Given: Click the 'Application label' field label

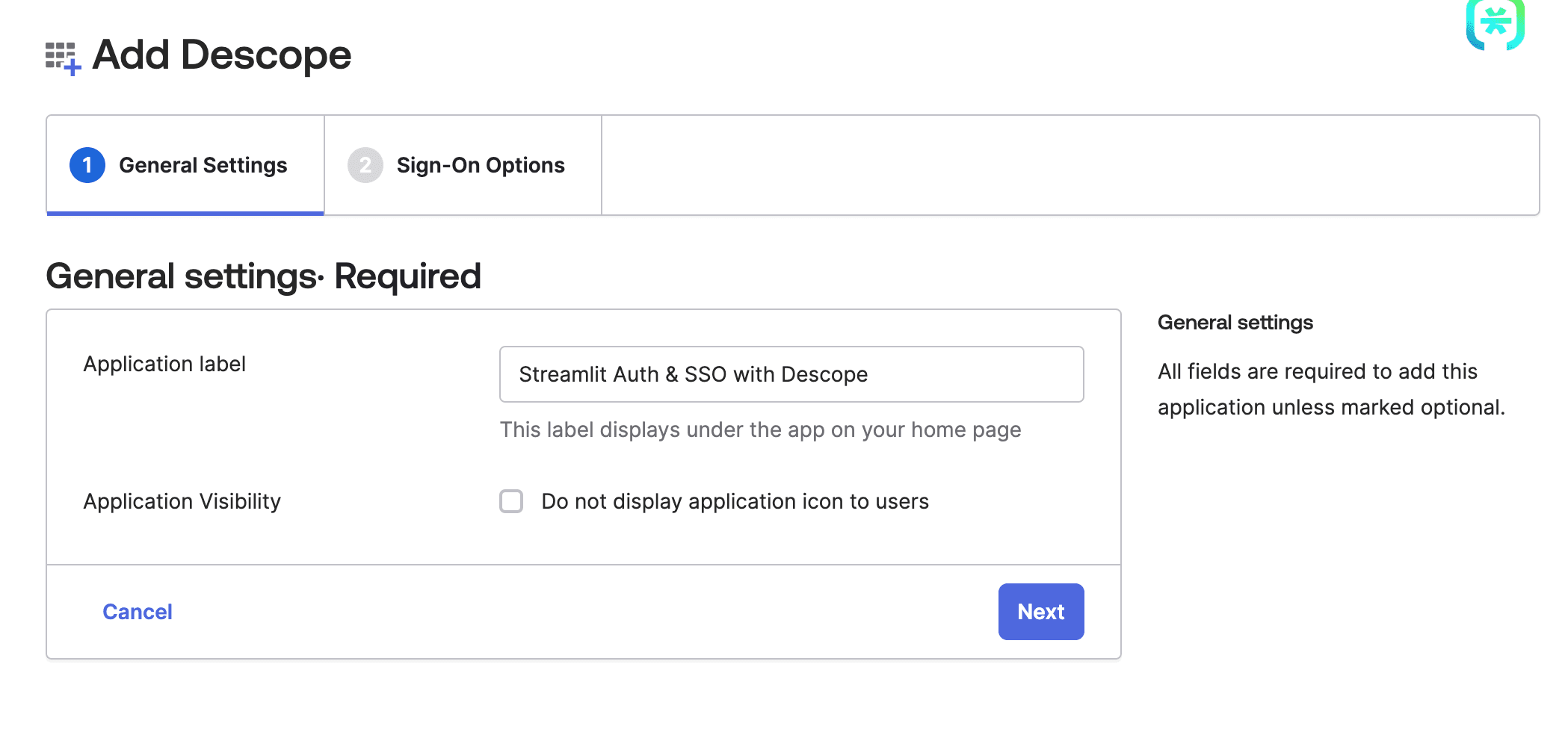Looking at the screenshot, I should [x=164, y=364].
